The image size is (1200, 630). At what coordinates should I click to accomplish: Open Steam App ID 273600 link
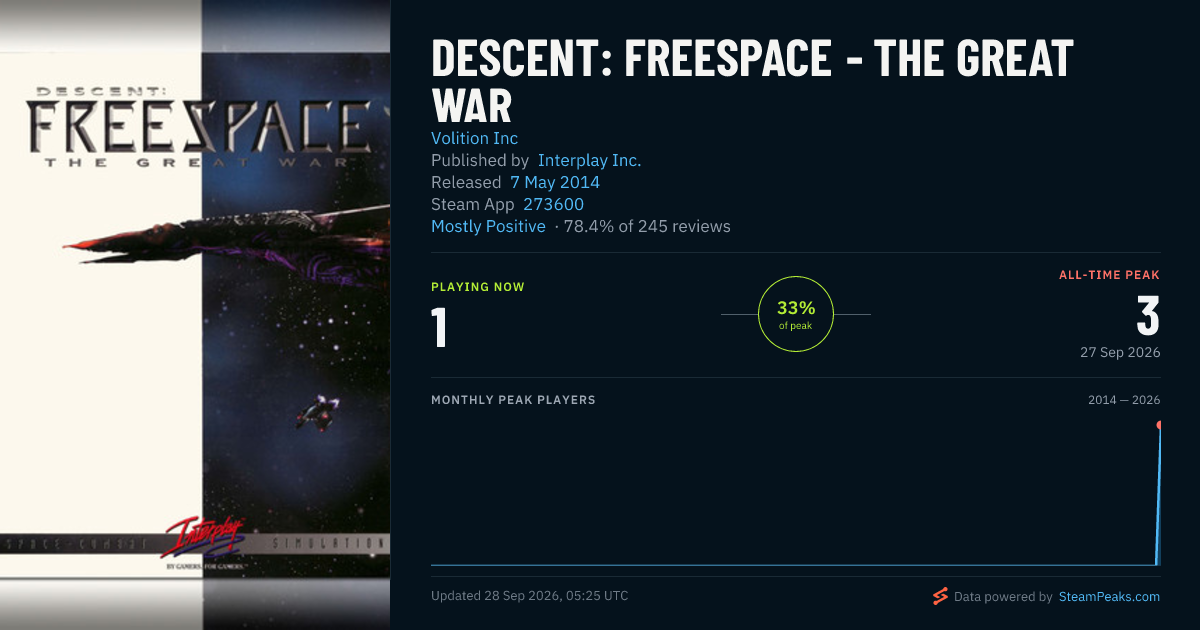click(x=553, y=204)
